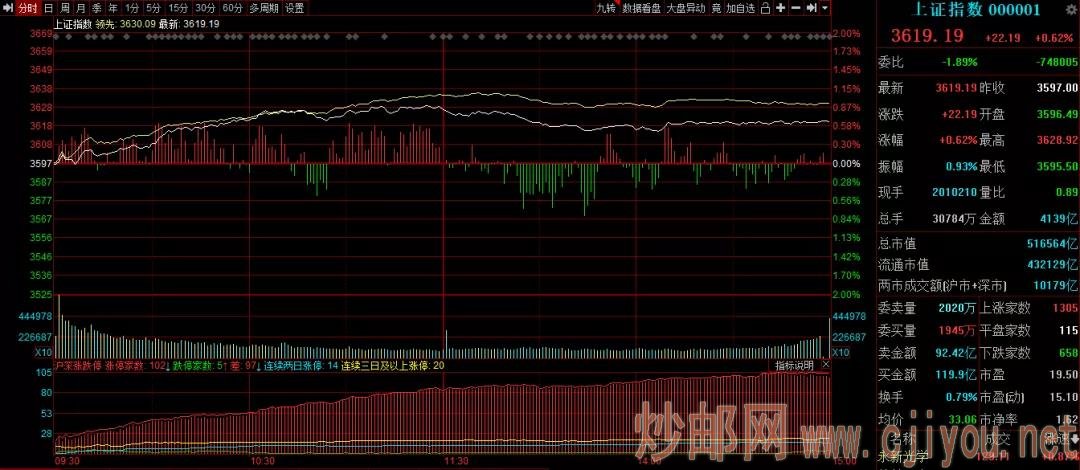Switch to the 周 weekly chart
Image resolution: width=1080 pixels, height=470 pixels.
[x=64, y=8]
